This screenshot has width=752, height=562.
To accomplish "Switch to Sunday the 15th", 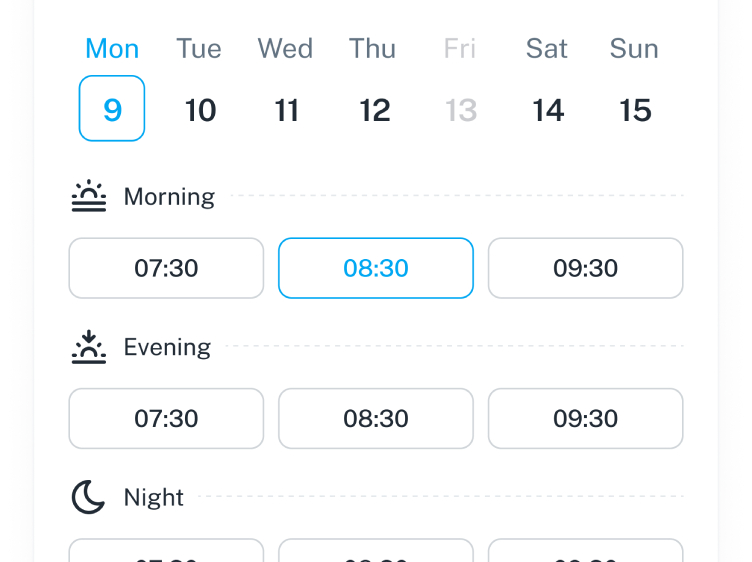I will 635,109.
